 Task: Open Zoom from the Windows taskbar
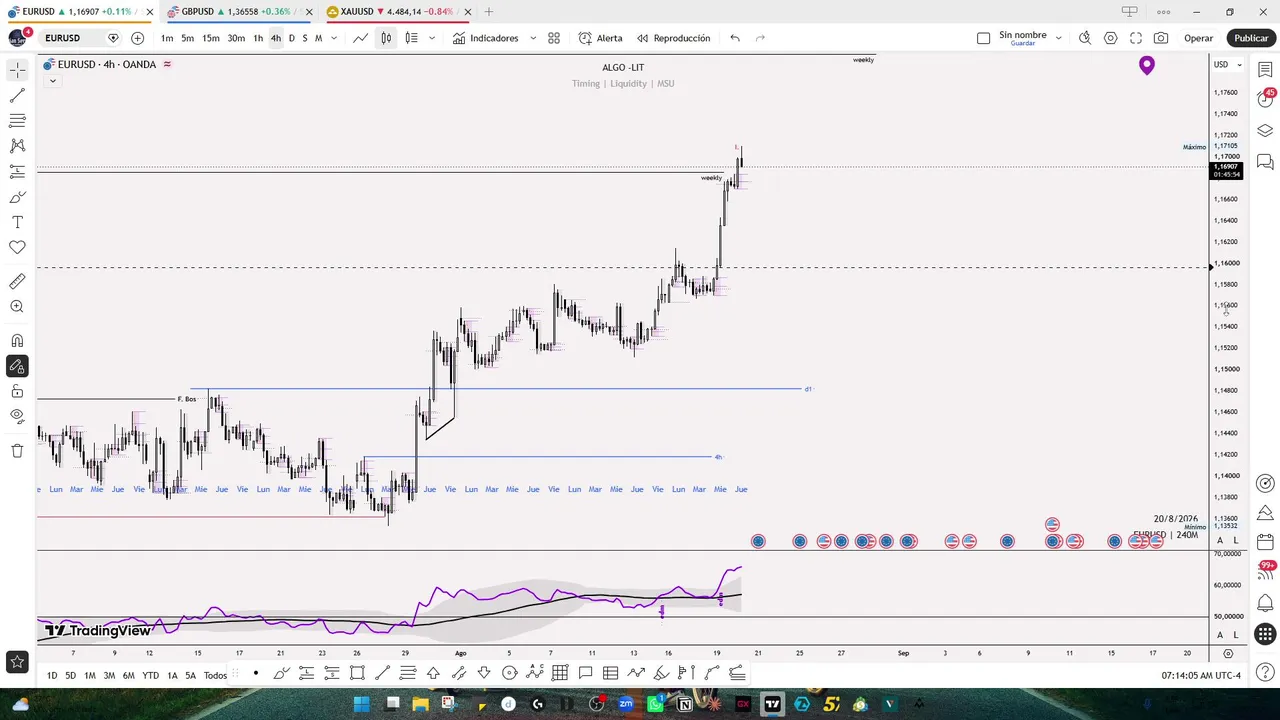pyautogui.click(x=626, y=704)
